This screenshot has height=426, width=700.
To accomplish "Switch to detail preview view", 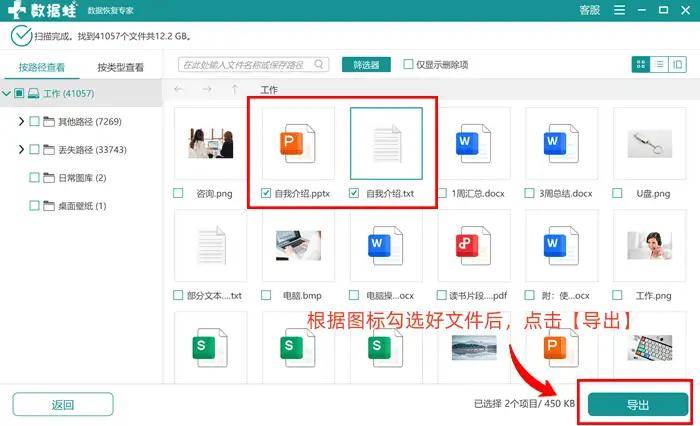I will point(678,64).
